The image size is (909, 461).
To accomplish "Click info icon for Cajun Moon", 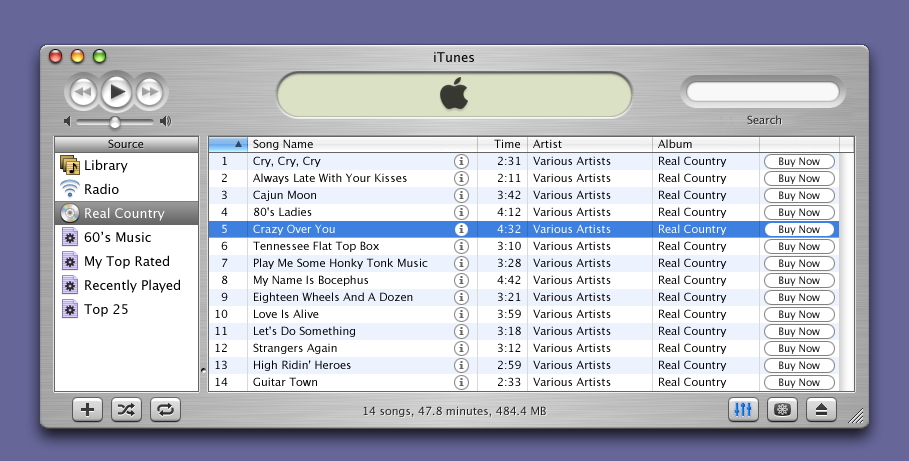I will (461, 195).
